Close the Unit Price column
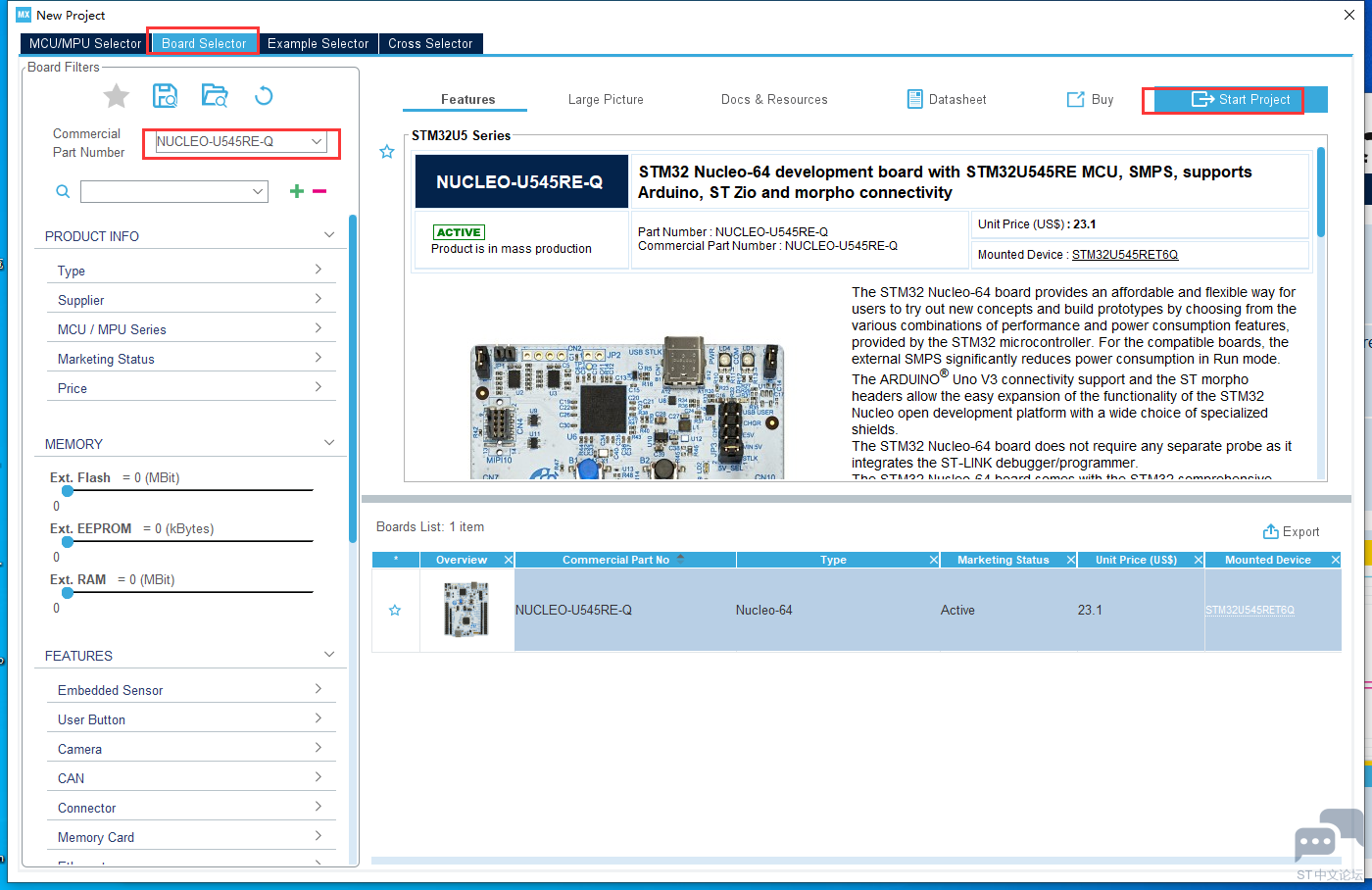Viewport: 1372px width, 890px height. click(x=1199, y=560)
